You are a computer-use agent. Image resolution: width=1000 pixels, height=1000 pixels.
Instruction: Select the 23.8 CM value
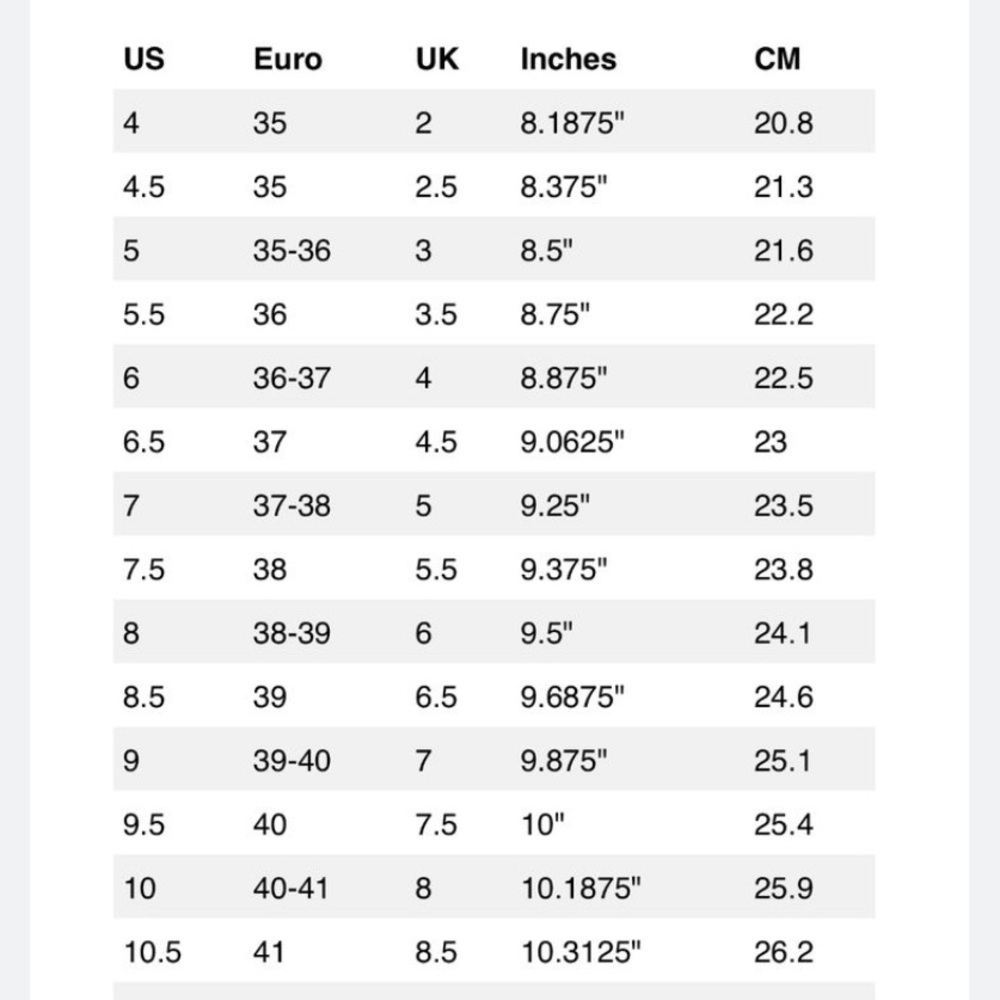(783, 569)
